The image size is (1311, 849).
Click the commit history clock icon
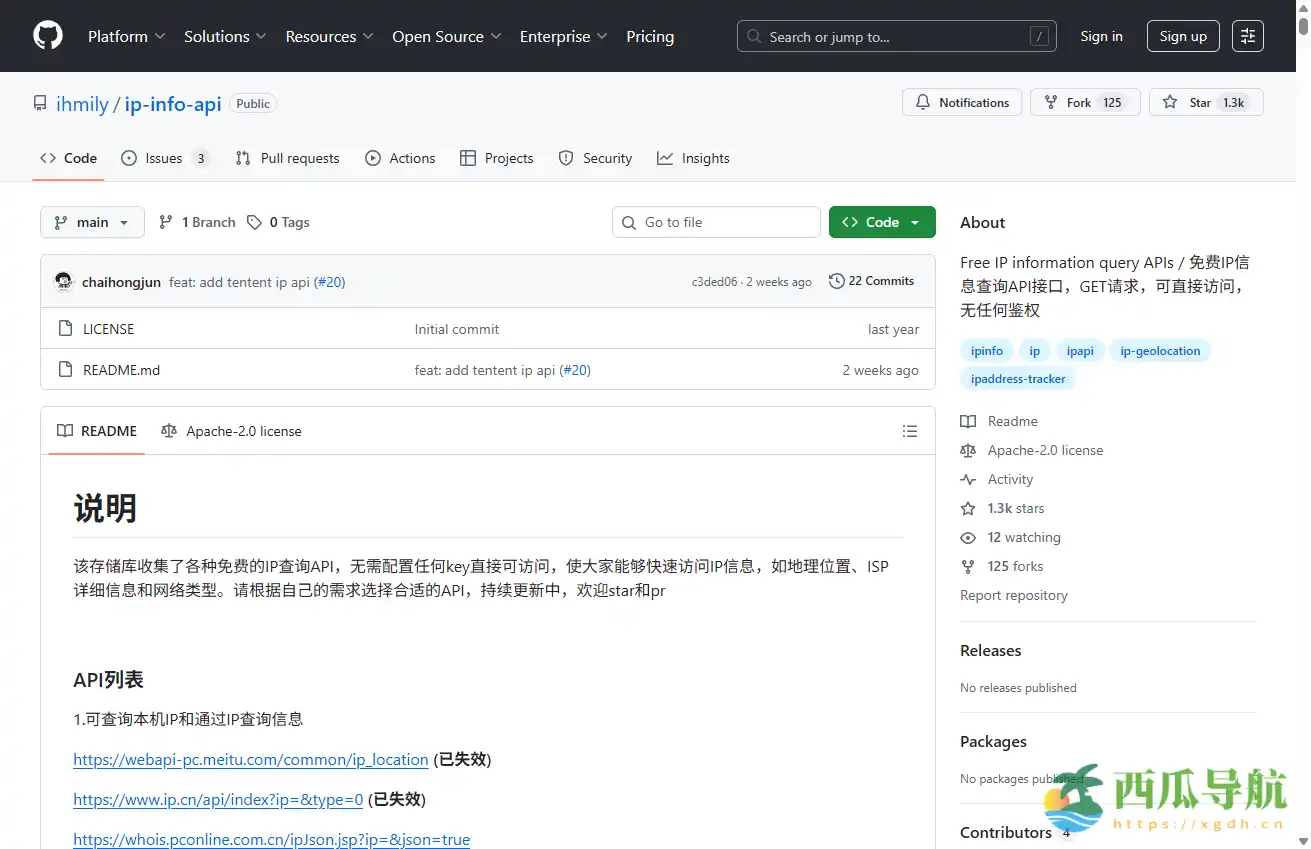[x=837, y=281]
